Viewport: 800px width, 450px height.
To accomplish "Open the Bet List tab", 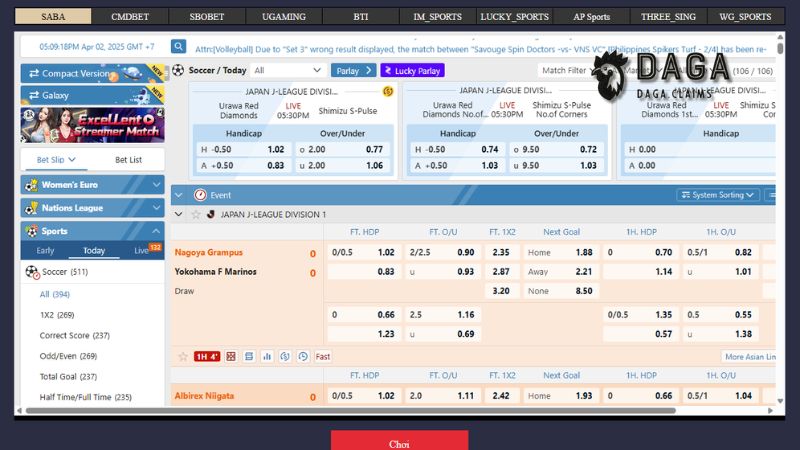I will tap(128, 160).
